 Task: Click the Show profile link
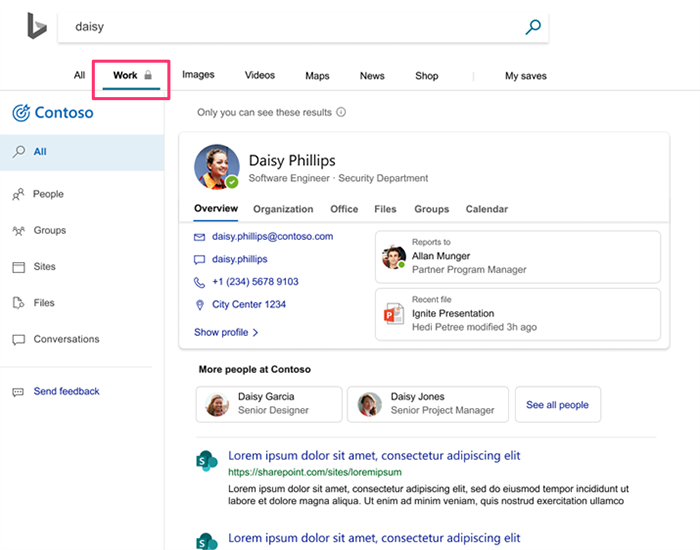click(221, 333)
